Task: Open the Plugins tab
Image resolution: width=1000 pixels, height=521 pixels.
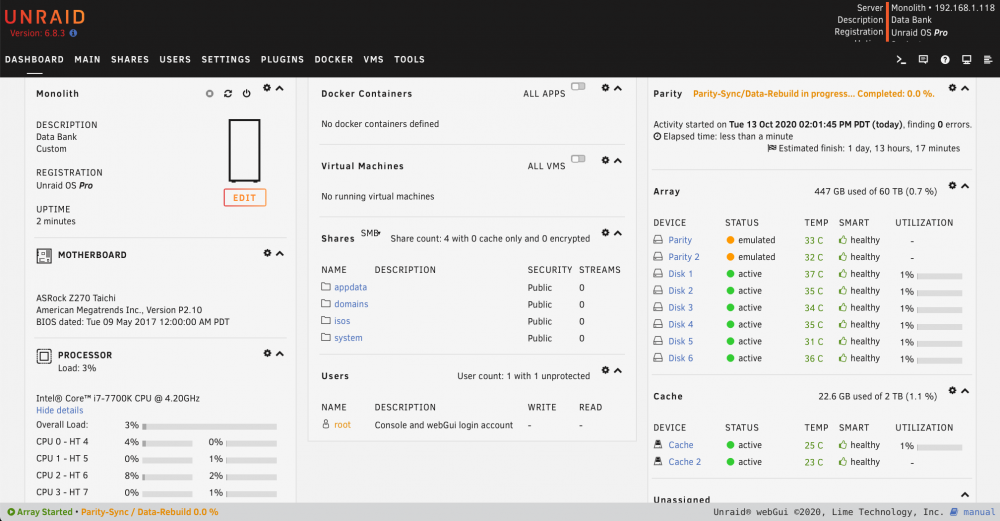Action: pos(283,59)
